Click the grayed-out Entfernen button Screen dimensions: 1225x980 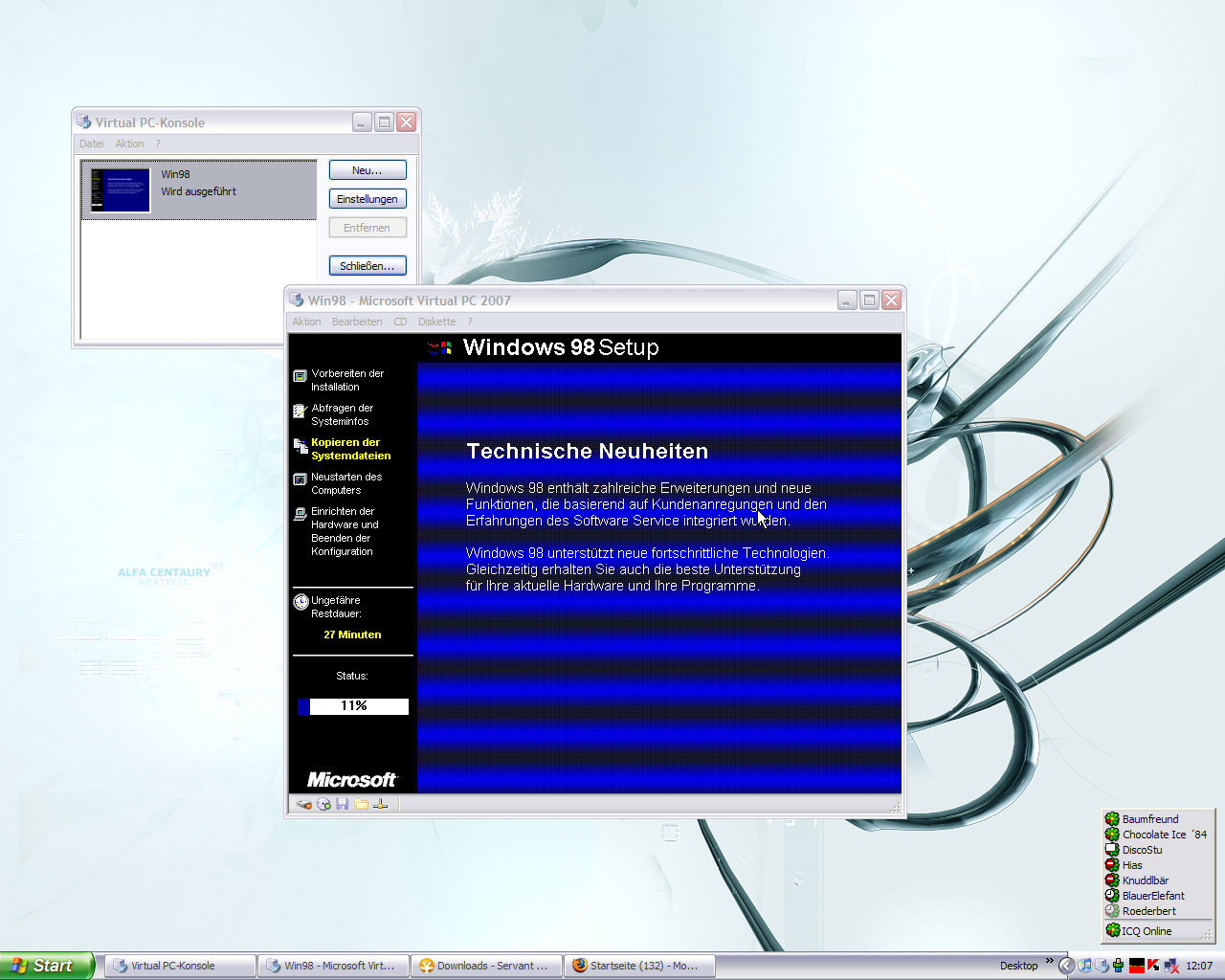click(367, 228)
